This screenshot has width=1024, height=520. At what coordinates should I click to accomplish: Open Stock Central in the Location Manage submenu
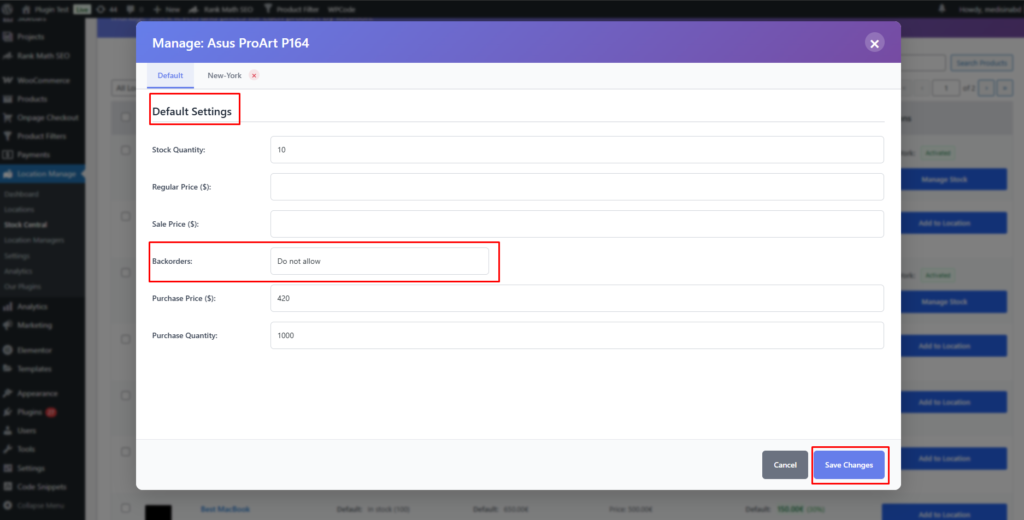pyautogui.click(x=25, y=225)
